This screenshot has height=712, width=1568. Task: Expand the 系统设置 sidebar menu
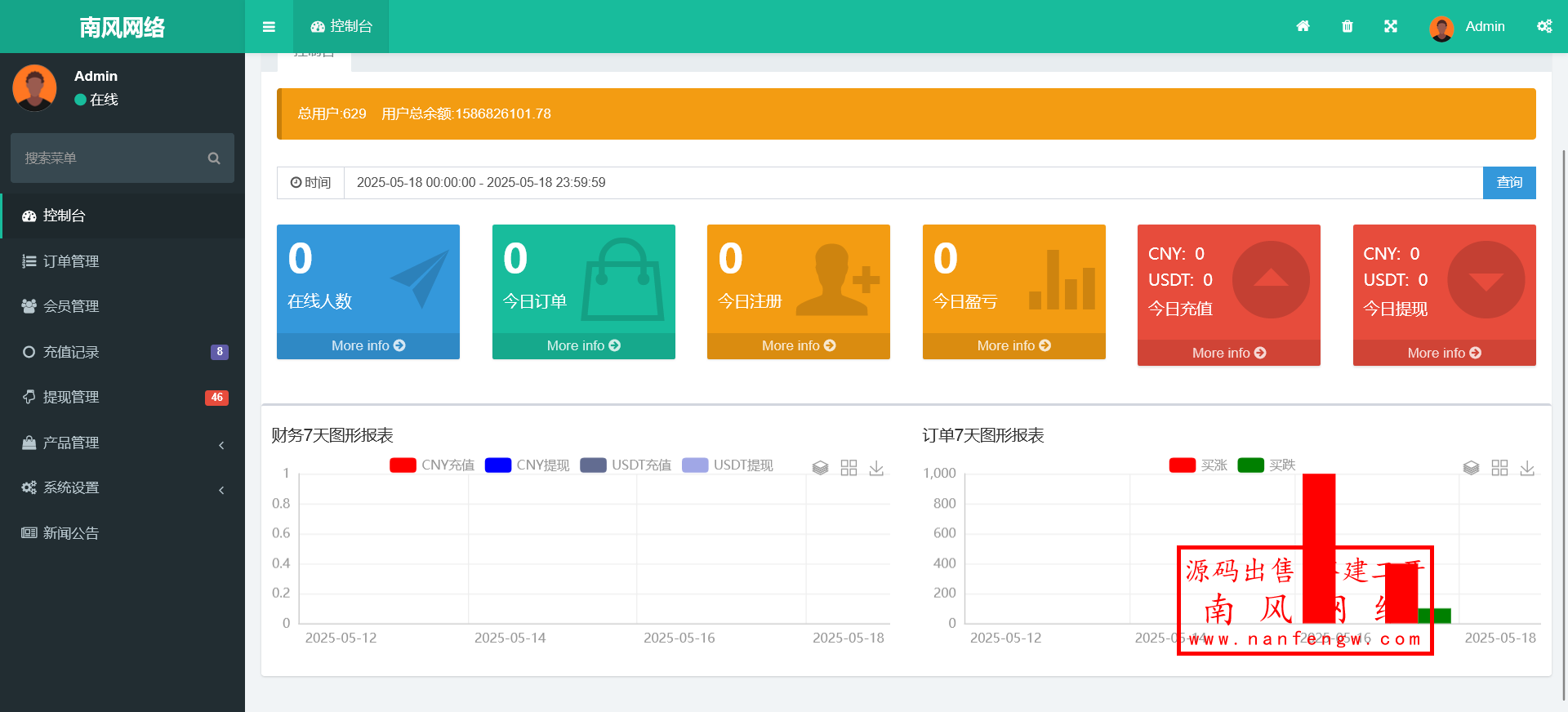click(122, 487)
